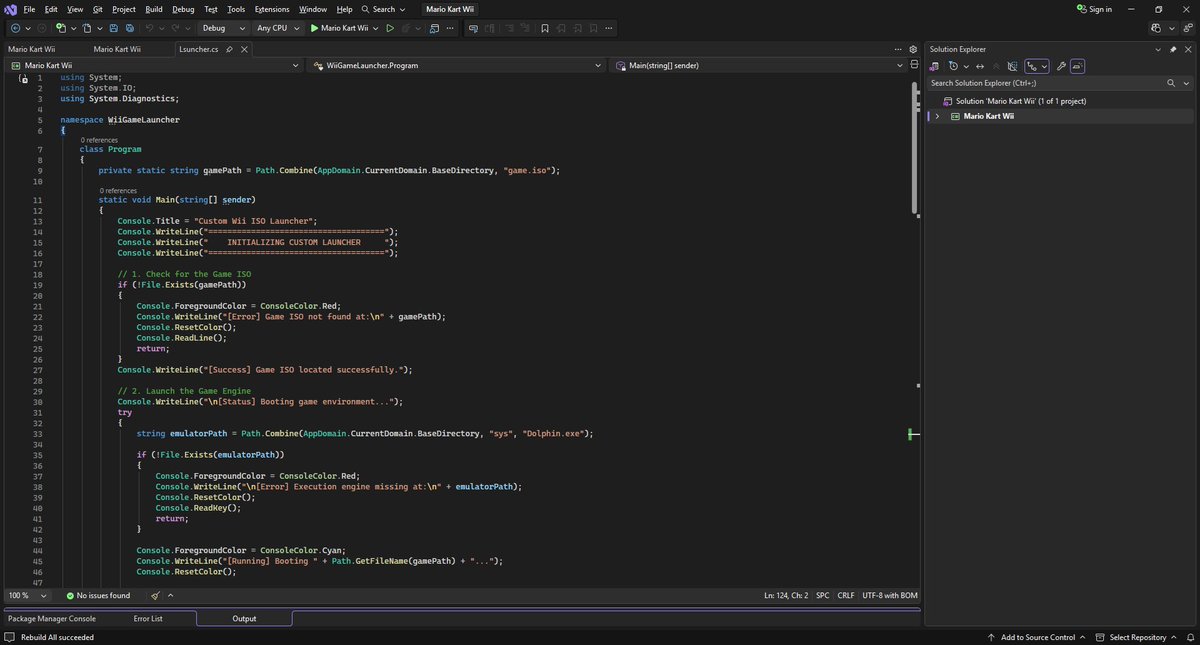Click the Undo icon in the toolbar

pos(149,28)
